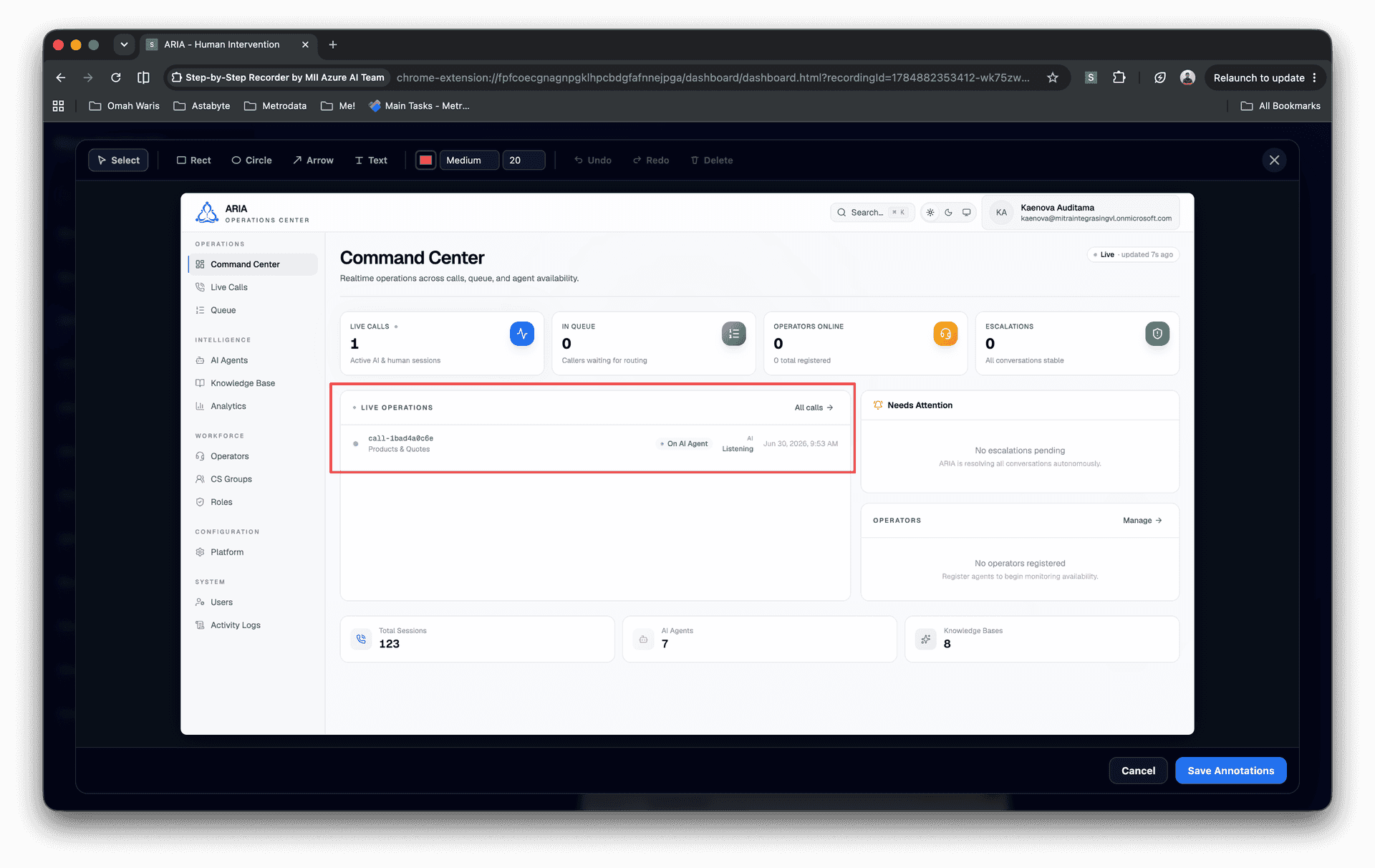Click the Undo button
The width and height of the screenshot is (1375, 868).
593,160
